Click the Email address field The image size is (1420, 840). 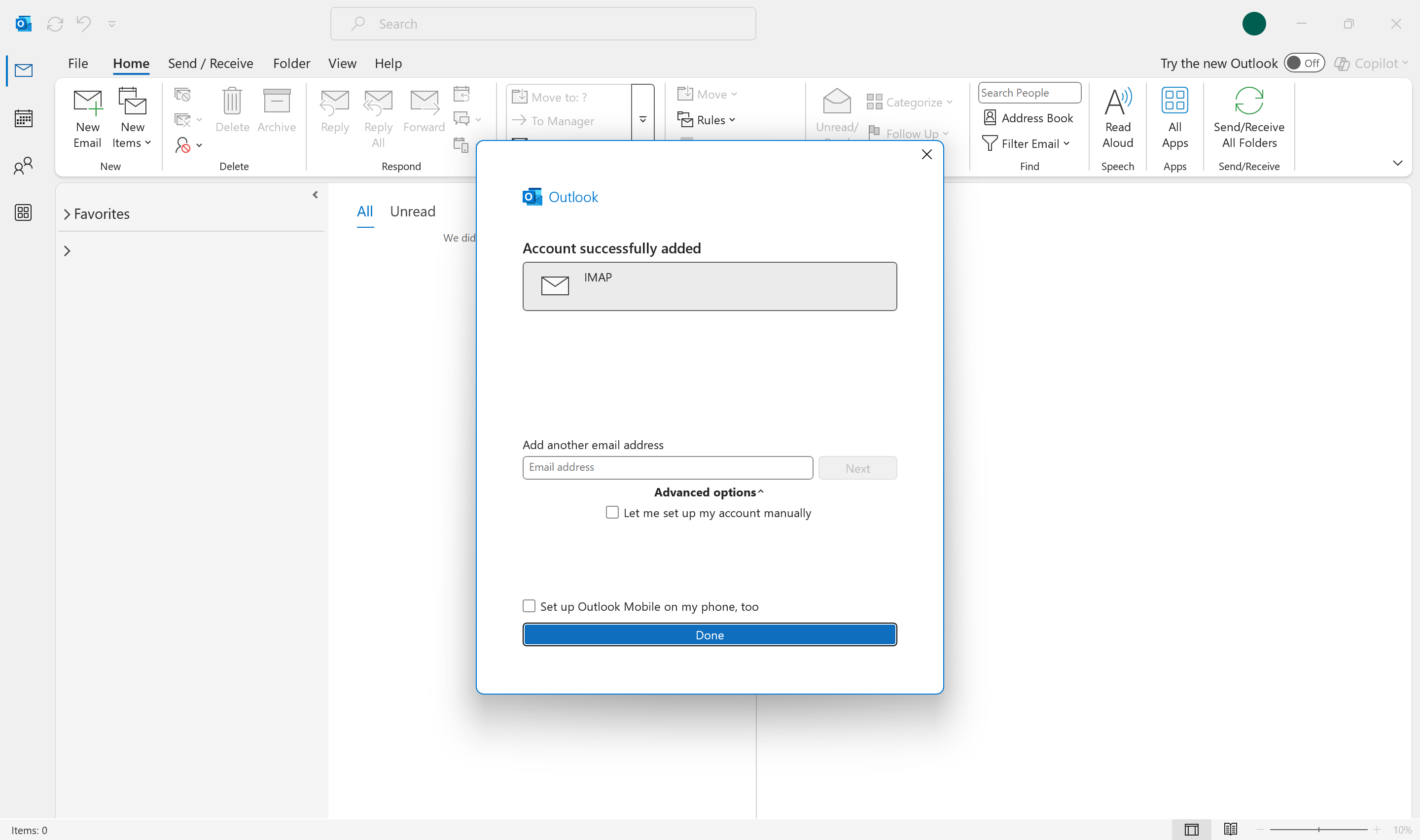coord(668,467)
